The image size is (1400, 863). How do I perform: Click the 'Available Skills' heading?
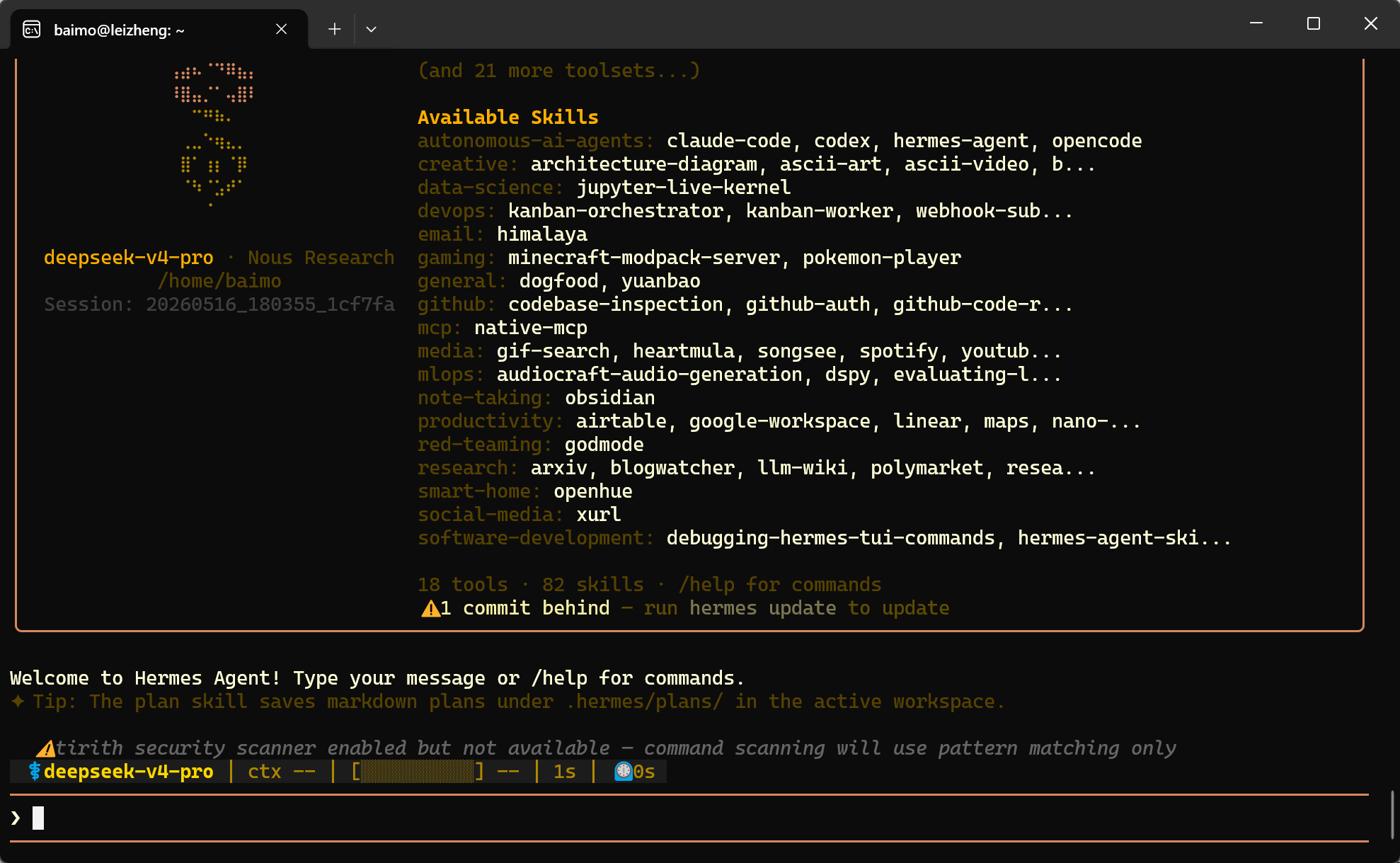pyautogui.click(x=508, y=118)
